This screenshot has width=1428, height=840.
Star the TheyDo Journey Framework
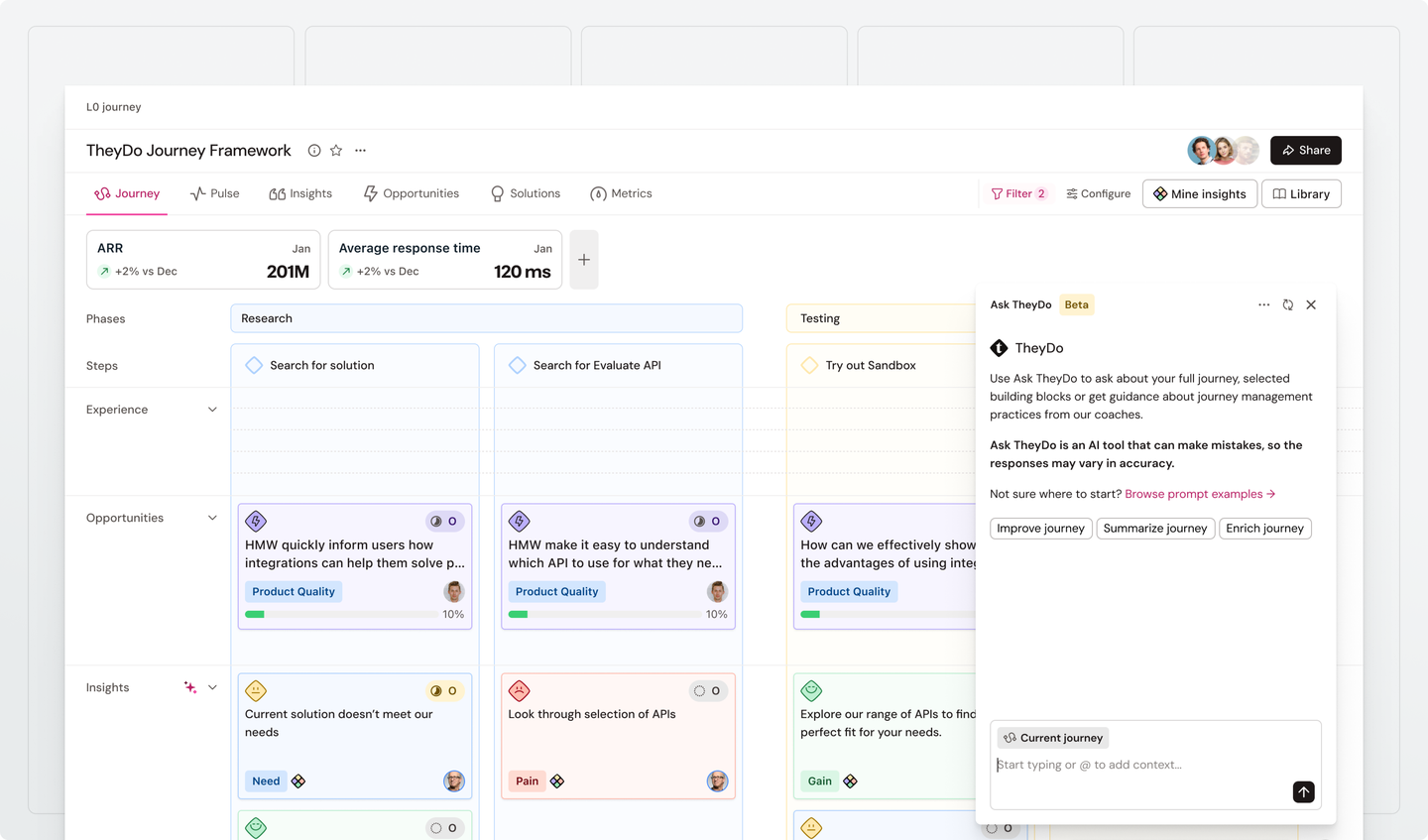(335, 150)
